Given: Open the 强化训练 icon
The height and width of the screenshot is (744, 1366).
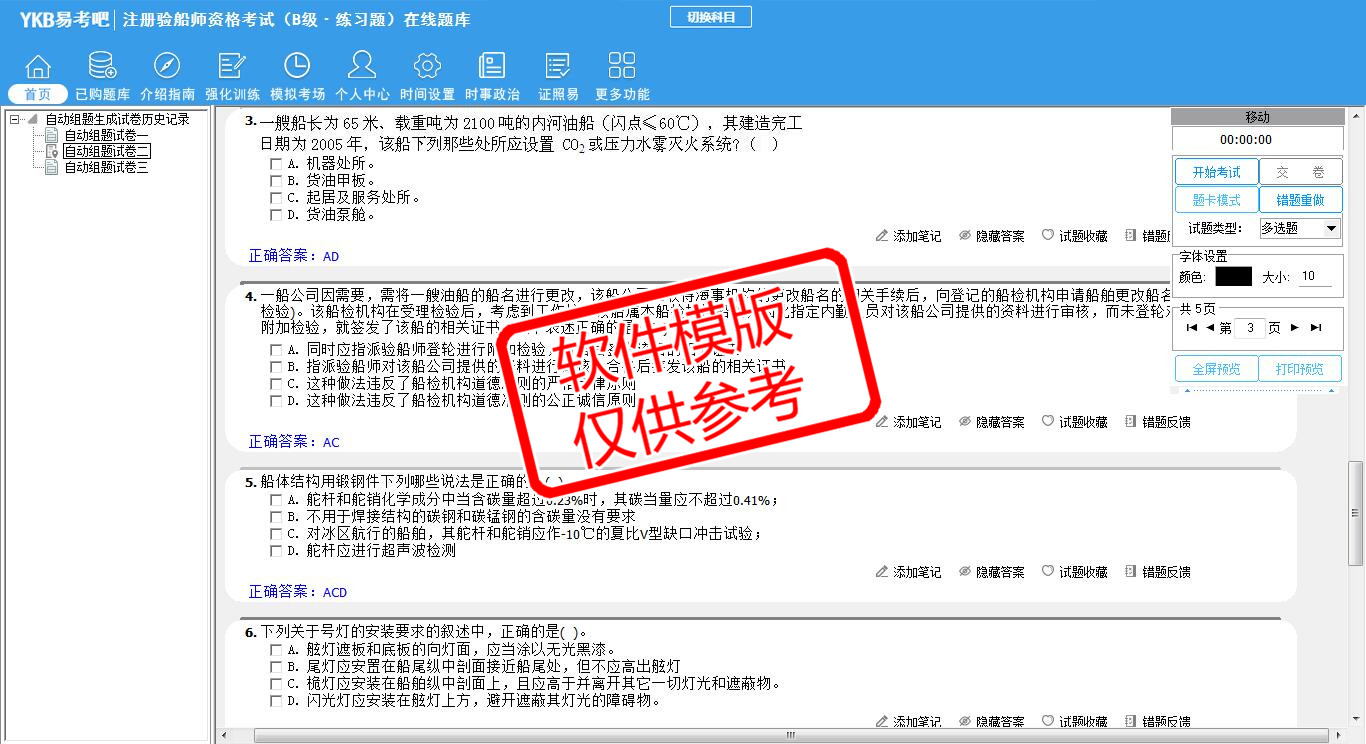Looking at the screenshot, I should click(x=232, y=67).
